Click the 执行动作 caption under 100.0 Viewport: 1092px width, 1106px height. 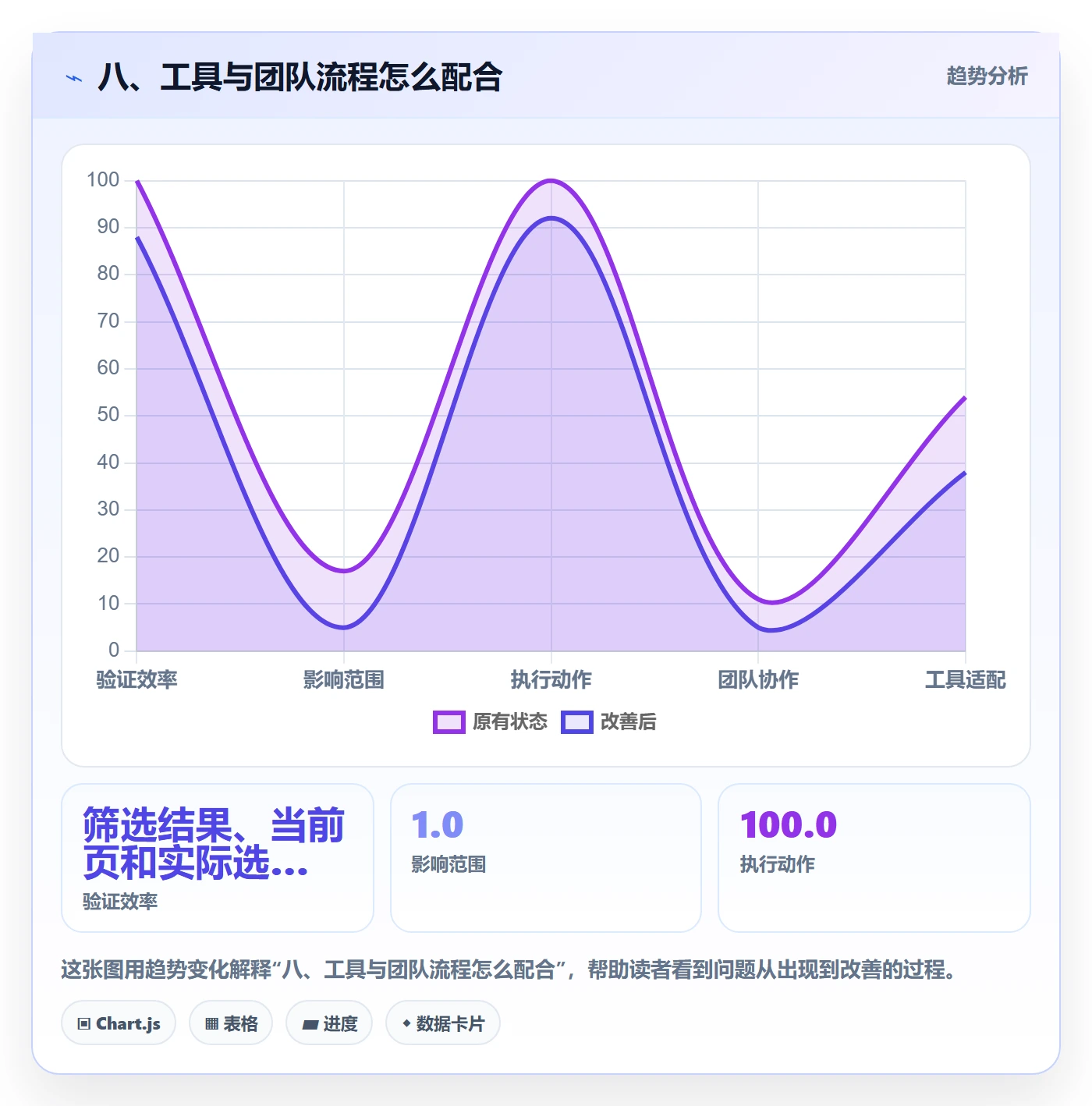click(x=778, y=864)
